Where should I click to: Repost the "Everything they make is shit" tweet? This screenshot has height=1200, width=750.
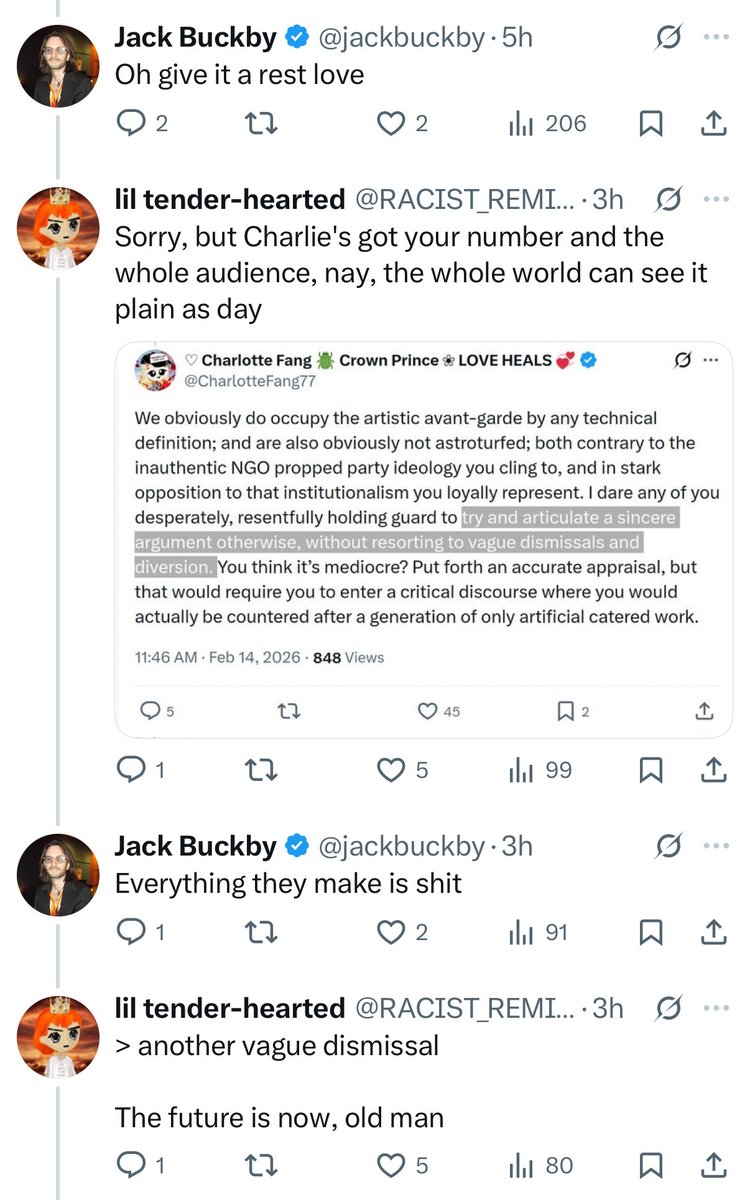[x=262, y=932]
